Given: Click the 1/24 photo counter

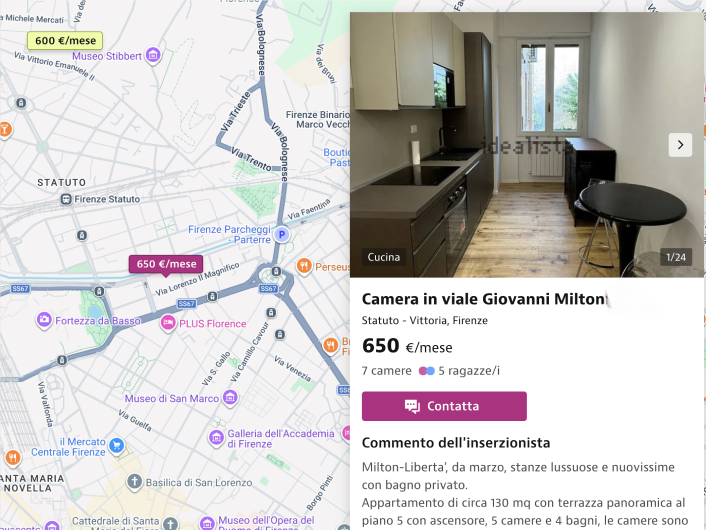Looking at the screenshot, I should click(x=676, y=257).
